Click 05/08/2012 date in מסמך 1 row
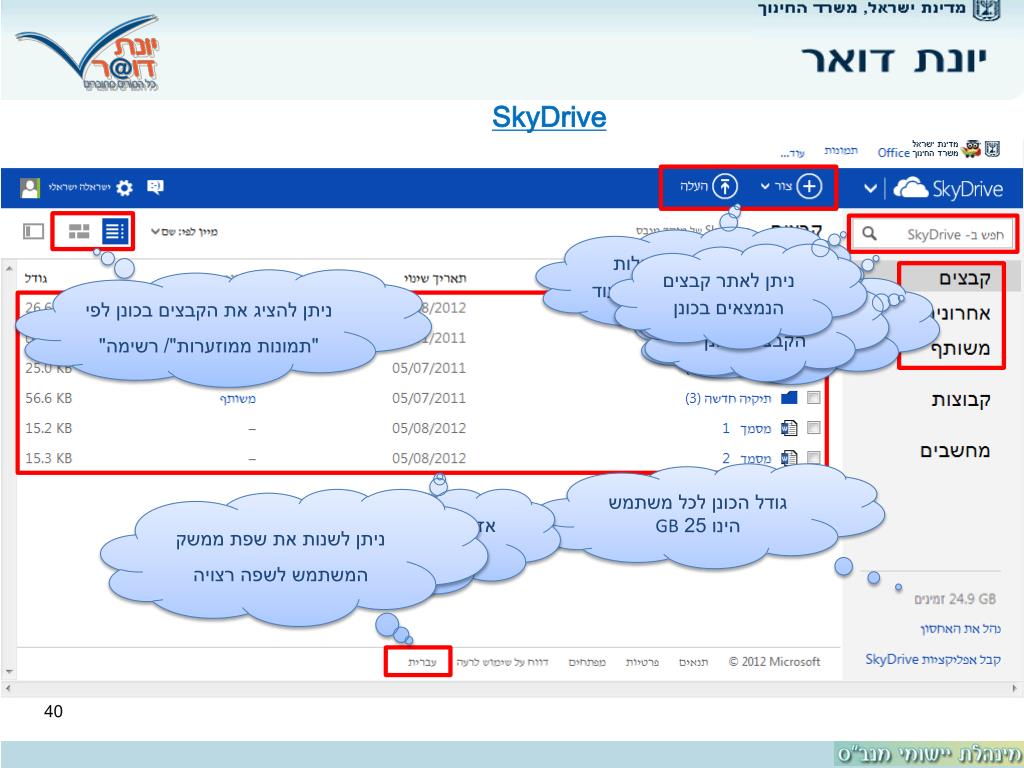The image size is (1024, 768). 429,428
